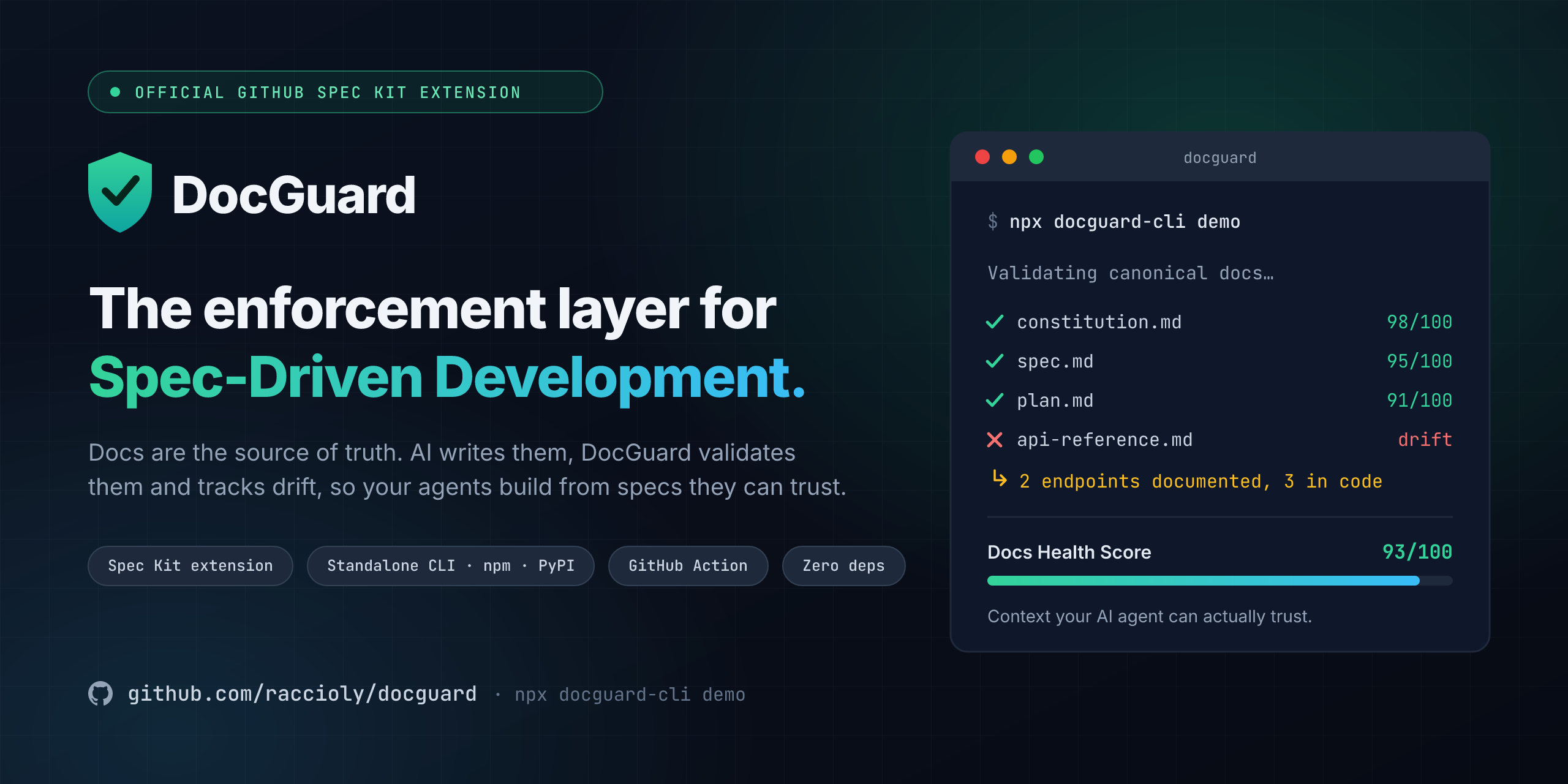
Task: Click the DocGuard wordmark text
Action: [x=294, y=195]
